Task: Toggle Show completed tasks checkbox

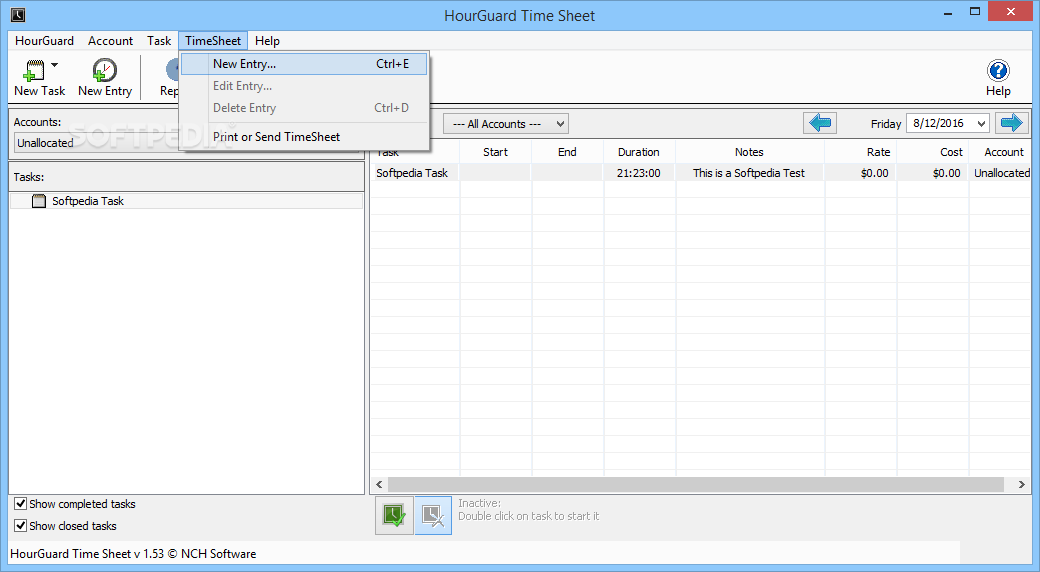Action: (x=21, y=504)
